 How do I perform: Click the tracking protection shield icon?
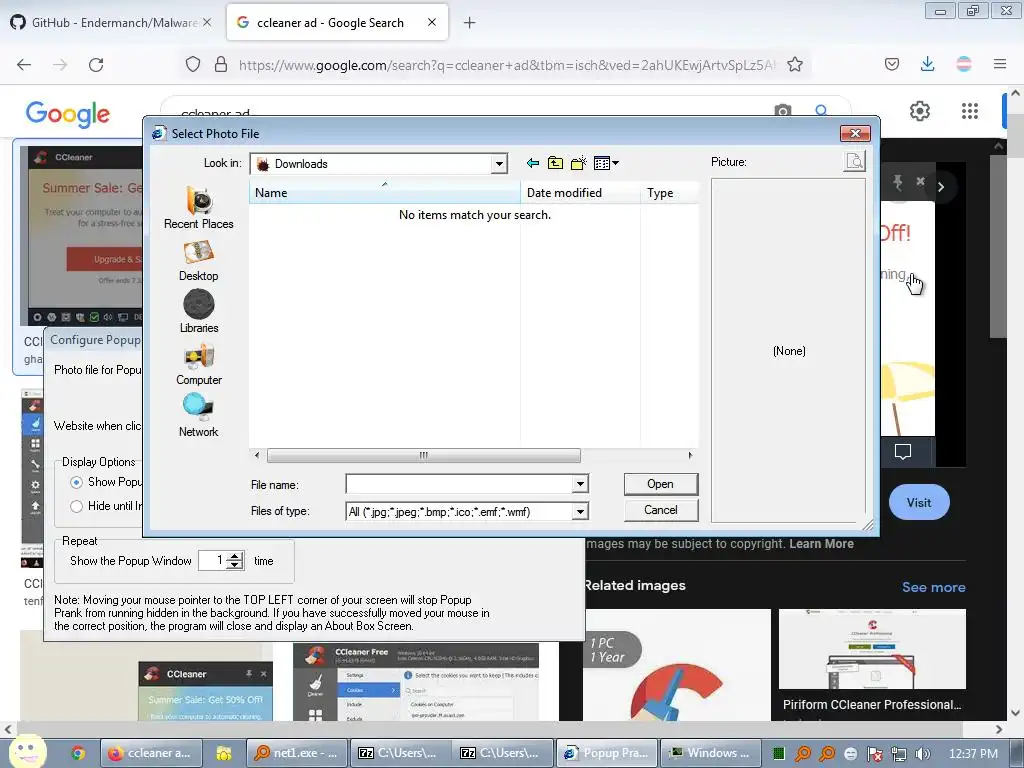[193, 65]
